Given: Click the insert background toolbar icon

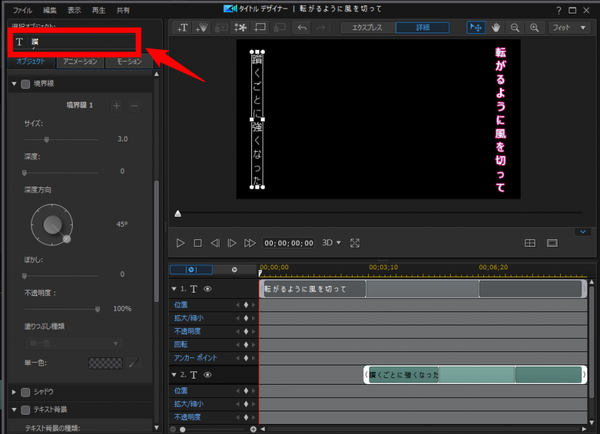Looking at the screenshot, I should click(x=260, y=28).
